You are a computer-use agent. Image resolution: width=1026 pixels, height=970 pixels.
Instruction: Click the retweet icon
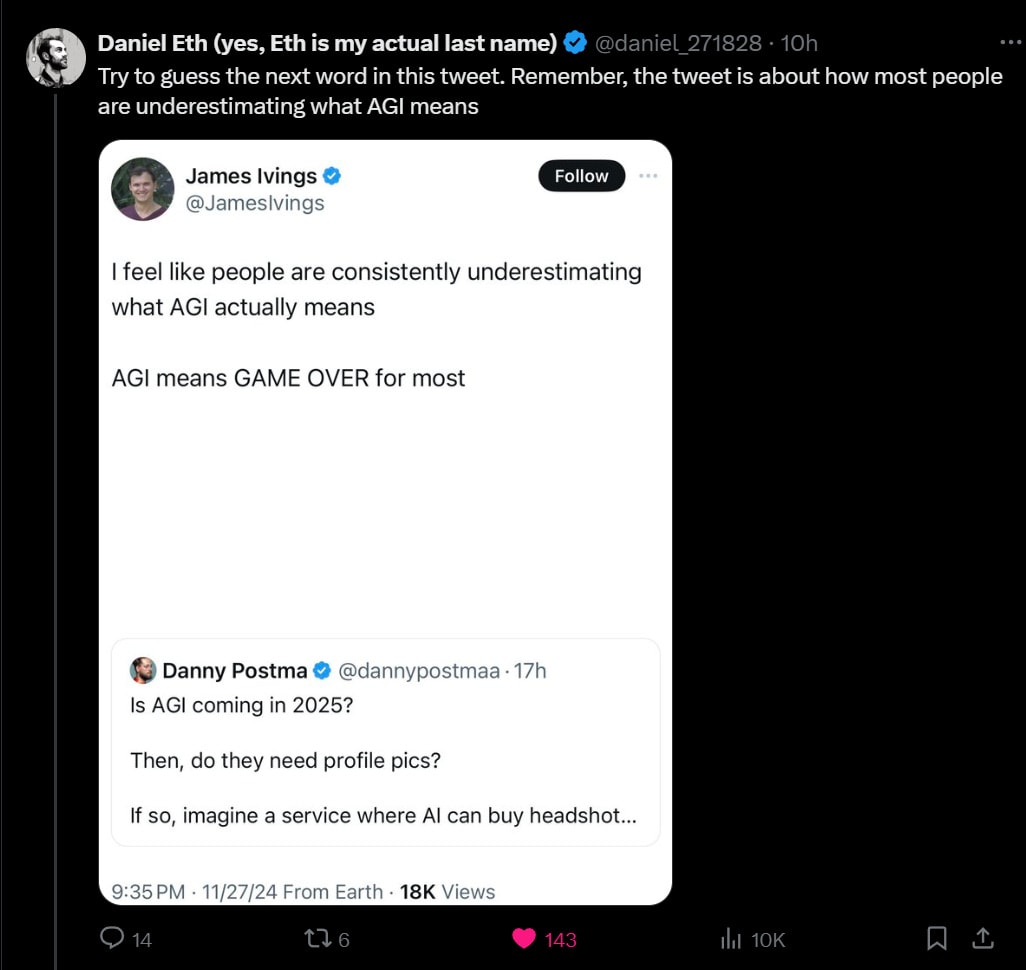click(317, 939)
